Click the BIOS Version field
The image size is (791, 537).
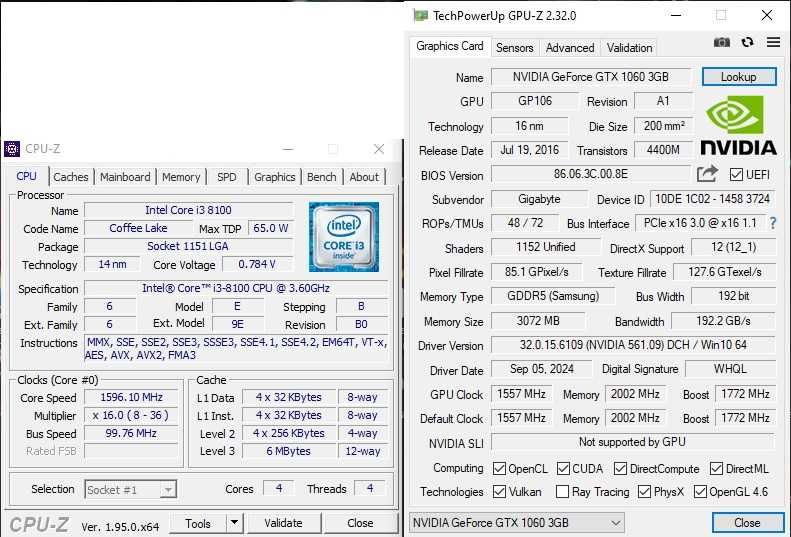[591, 174]
